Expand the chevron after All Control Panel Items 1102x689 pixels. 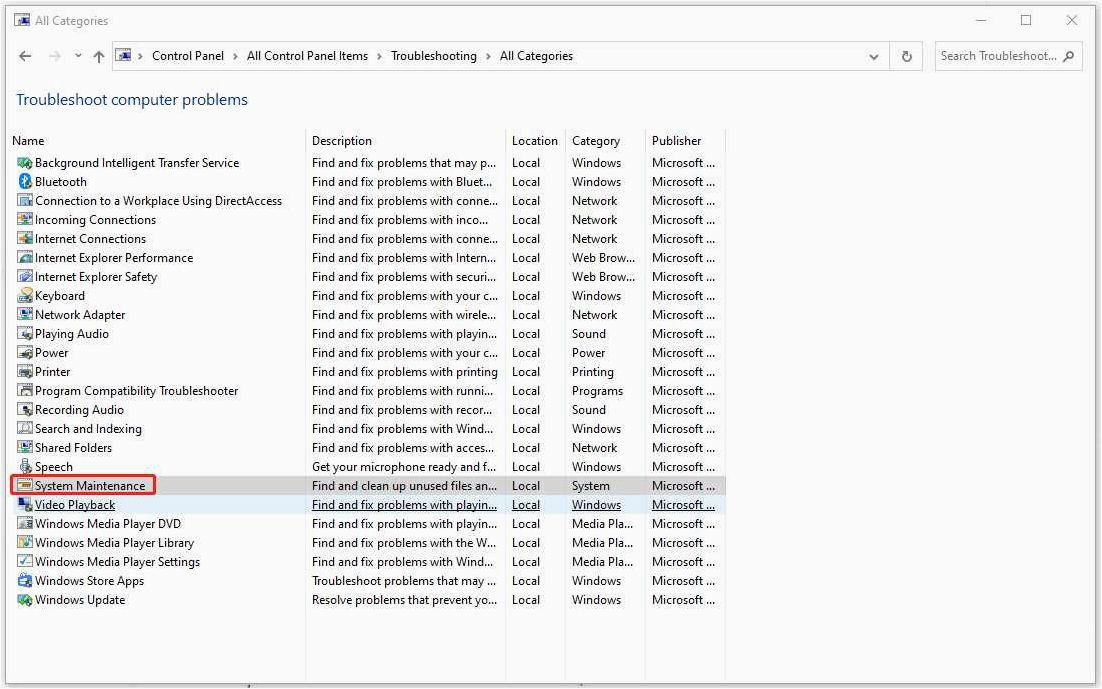380,56
